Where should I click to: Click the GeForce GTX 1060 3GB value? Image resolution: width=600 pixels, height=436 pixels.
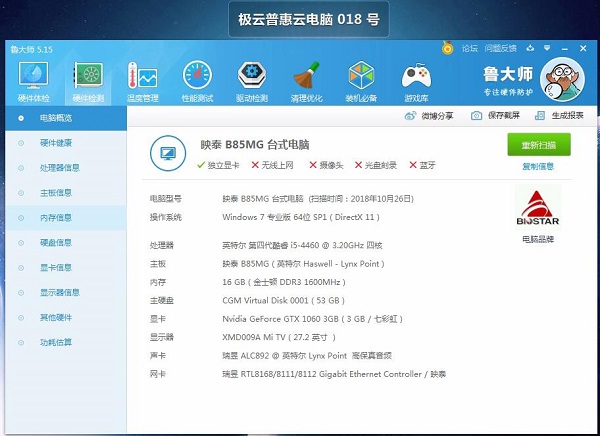(x=313, y=319)
